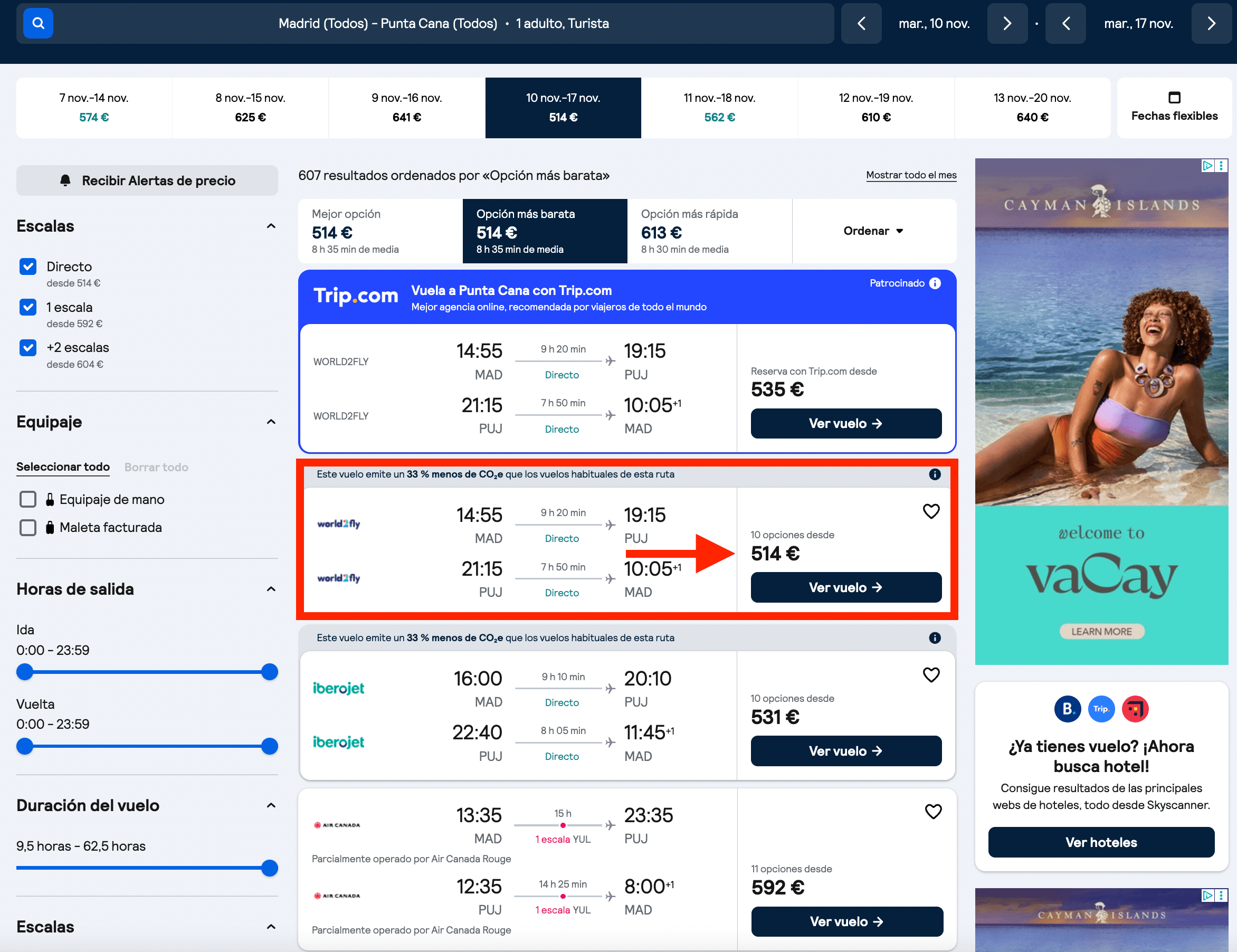Click Ver vuelo for iberojet 531 € flight
The height and width of the screenshot is (952, 1237).
[x=845, y=751]
